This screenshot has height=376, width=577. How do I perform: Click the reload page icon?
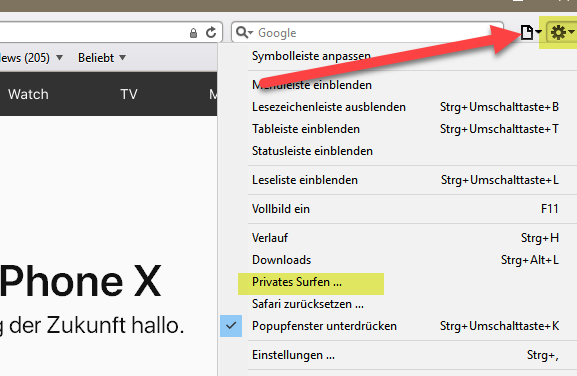pos(211,33)
